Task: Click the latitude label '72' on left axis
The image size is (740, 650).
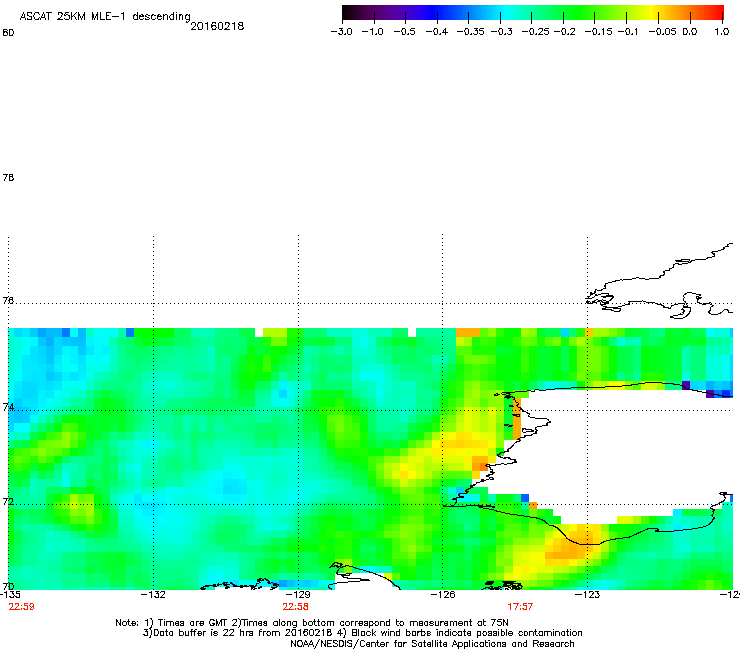Action: (8, 501)
